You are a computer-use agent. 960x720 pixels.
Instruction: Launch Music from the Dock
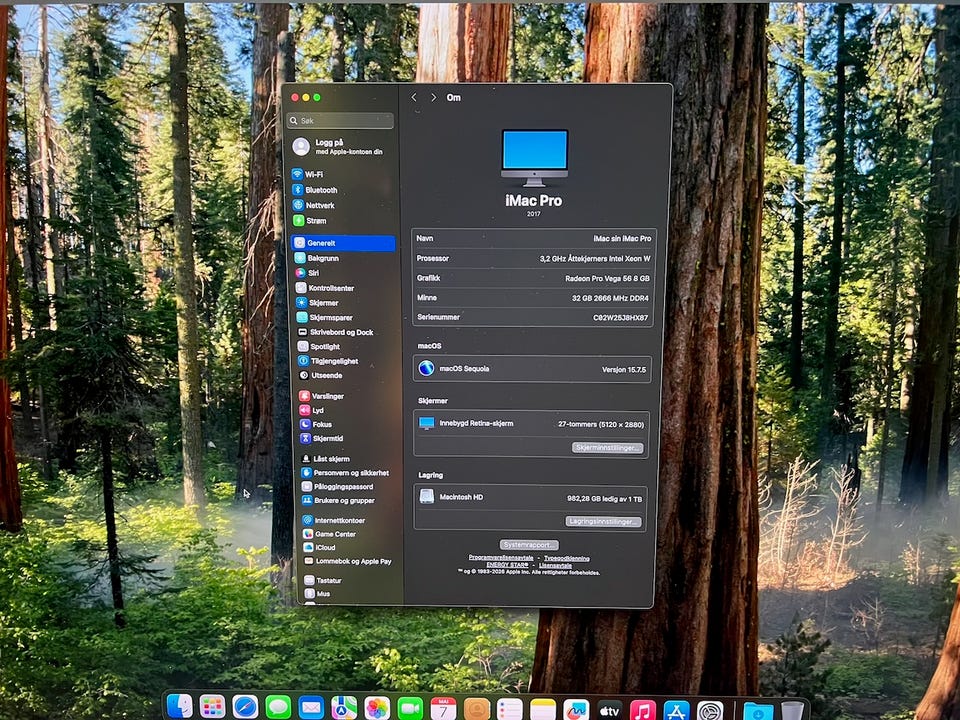tap(643, 711)
